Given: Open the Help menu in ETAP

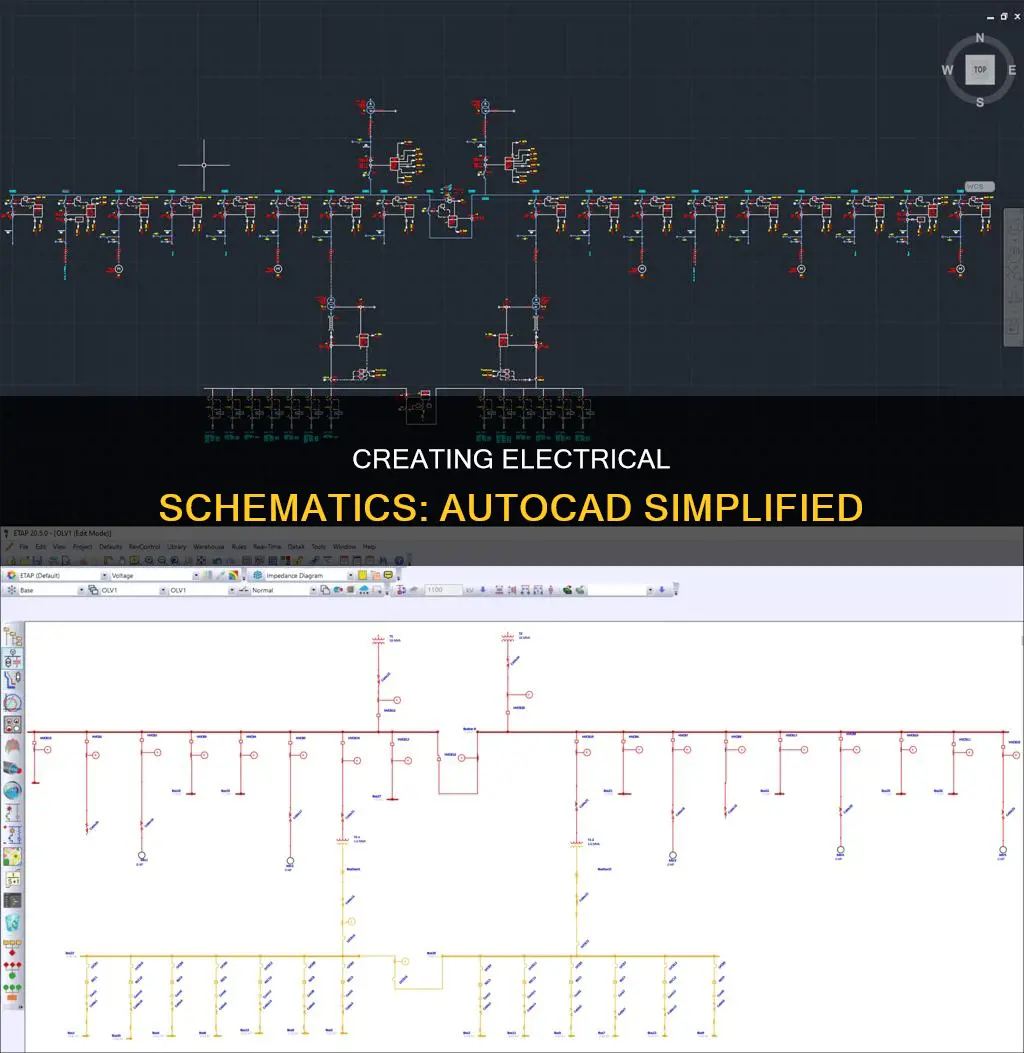Looking at the screenshot, I should [369, 547].
